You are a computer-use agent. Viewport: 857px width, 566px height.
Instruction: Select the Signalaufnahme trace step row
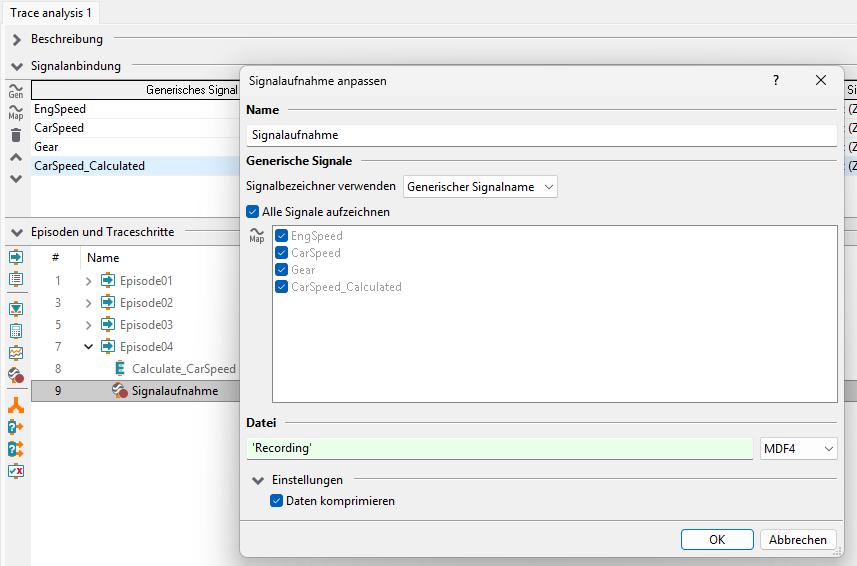pyautogui.click(x=136, y=391)
